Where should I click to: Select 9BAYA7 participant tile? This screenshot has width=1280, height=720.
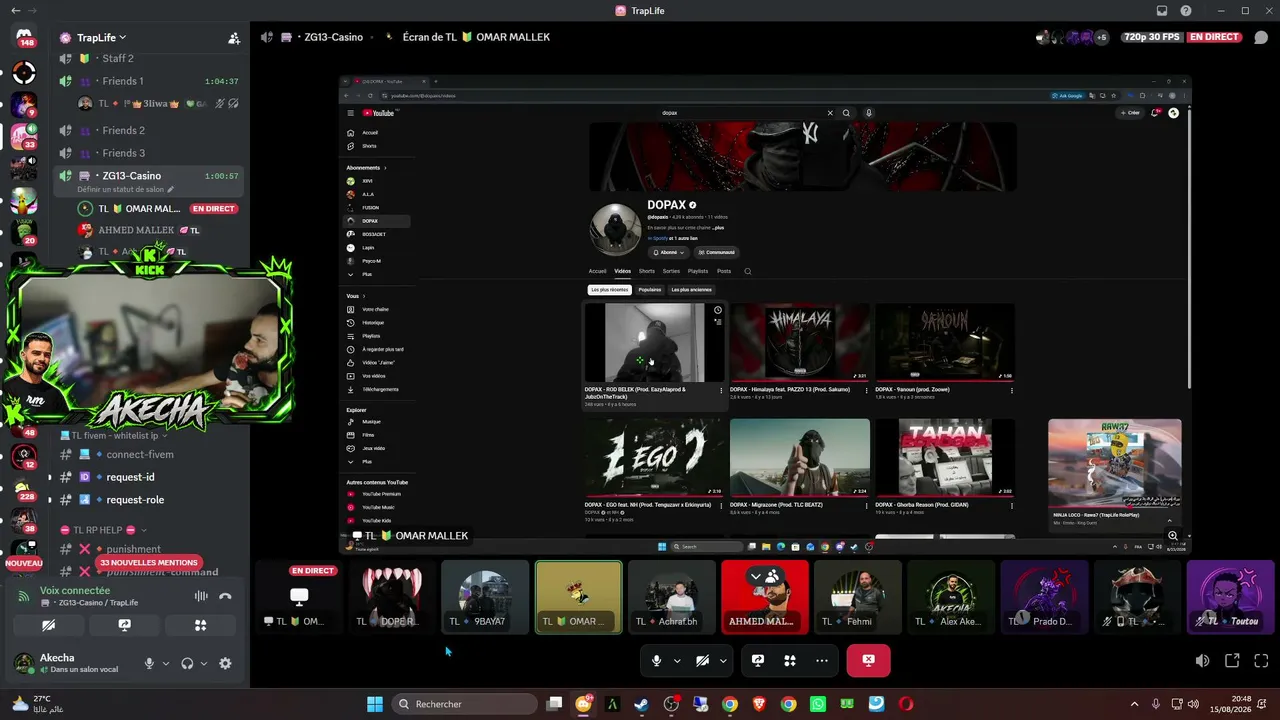[485, 597]
